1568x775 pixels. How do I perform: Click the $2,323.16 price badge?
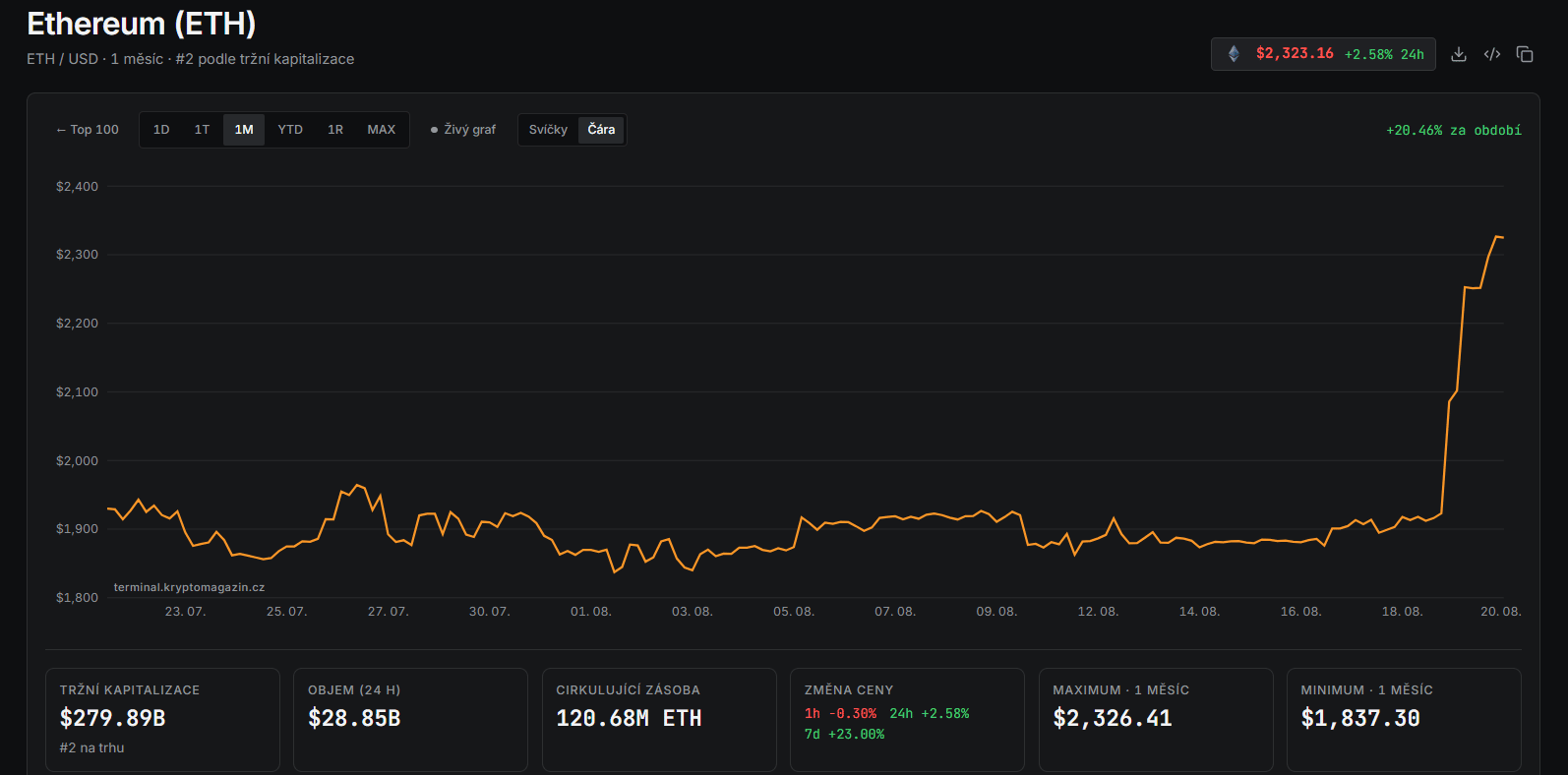point(1323,54)
